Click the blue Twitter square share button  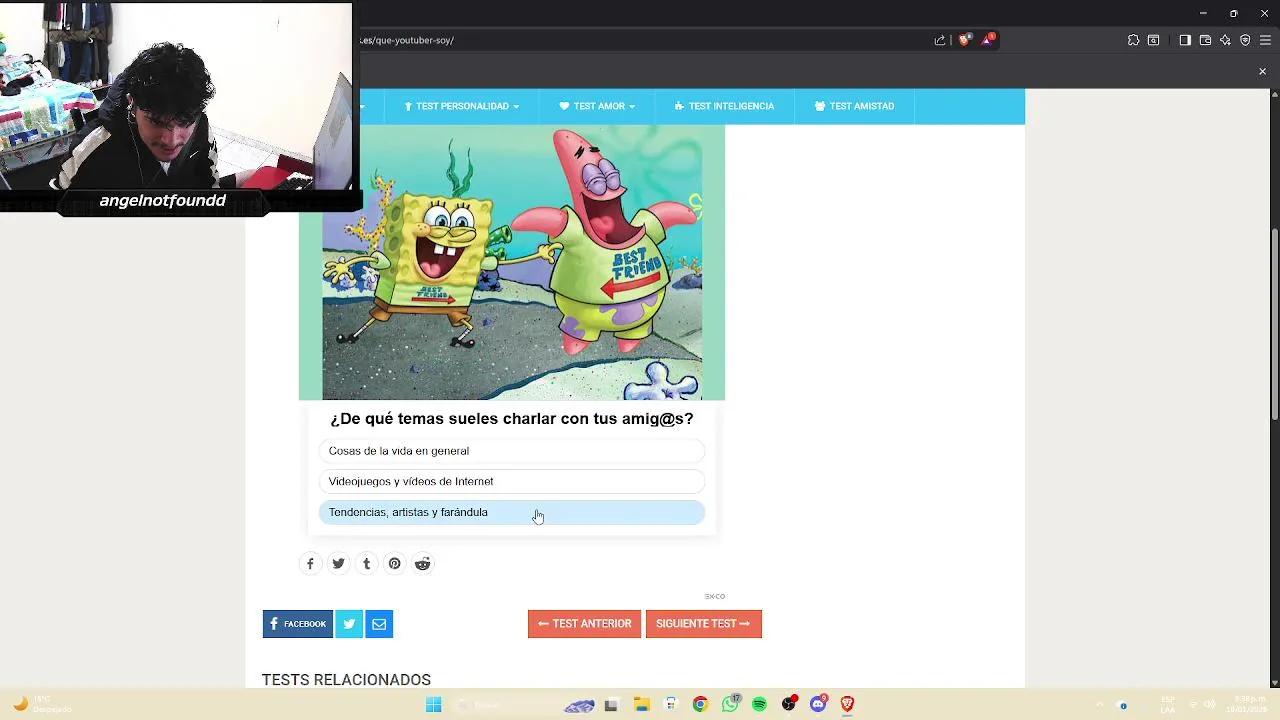click(x=349, y=624)
